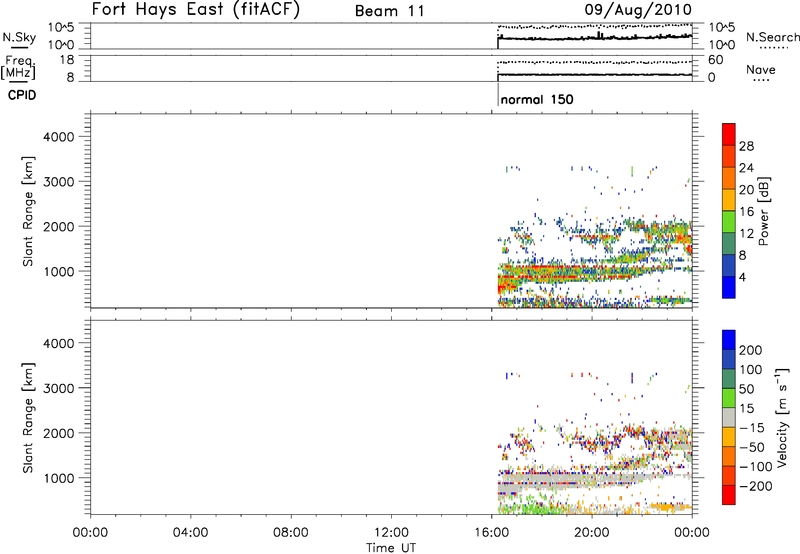Click the '08:00' time tick label
Image resolution: width=800 pixels, height=554 pixels.
(x=291, y=533)
